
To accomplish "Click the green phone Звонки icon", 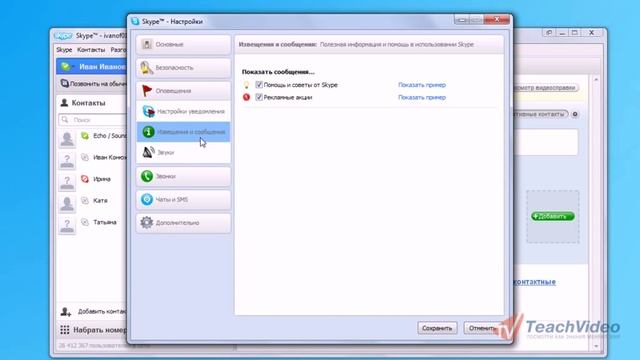I will click(x=147, y=176).
